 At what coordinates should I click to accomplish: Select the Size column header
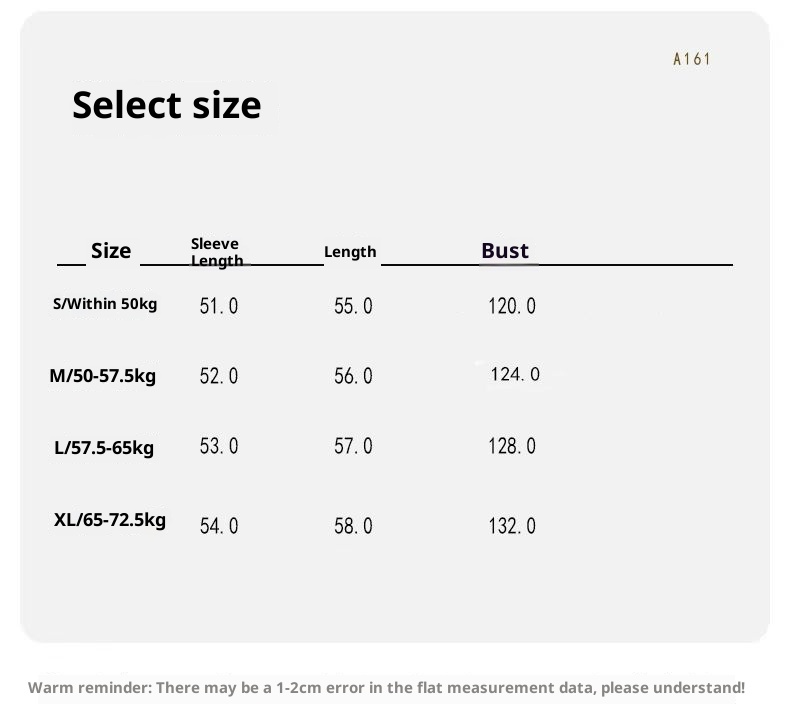click(111, 251)
